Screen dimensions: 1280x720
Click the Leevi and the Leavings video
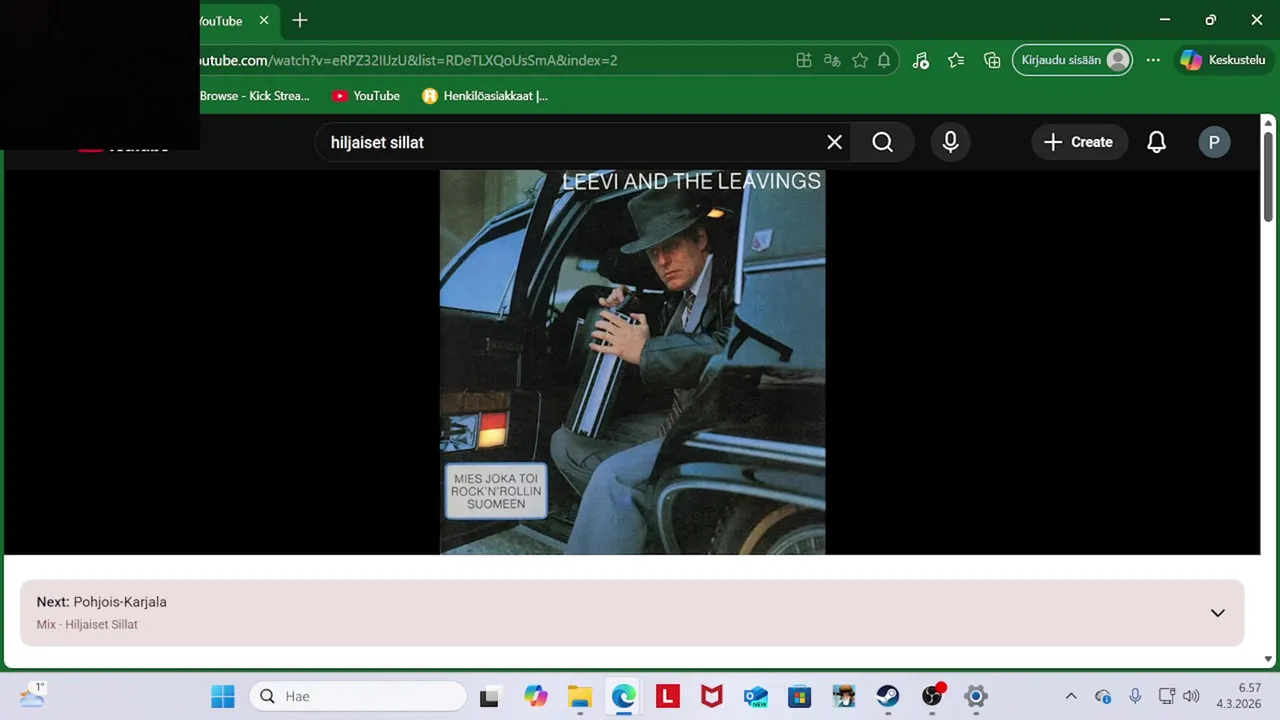click(632, 362)
